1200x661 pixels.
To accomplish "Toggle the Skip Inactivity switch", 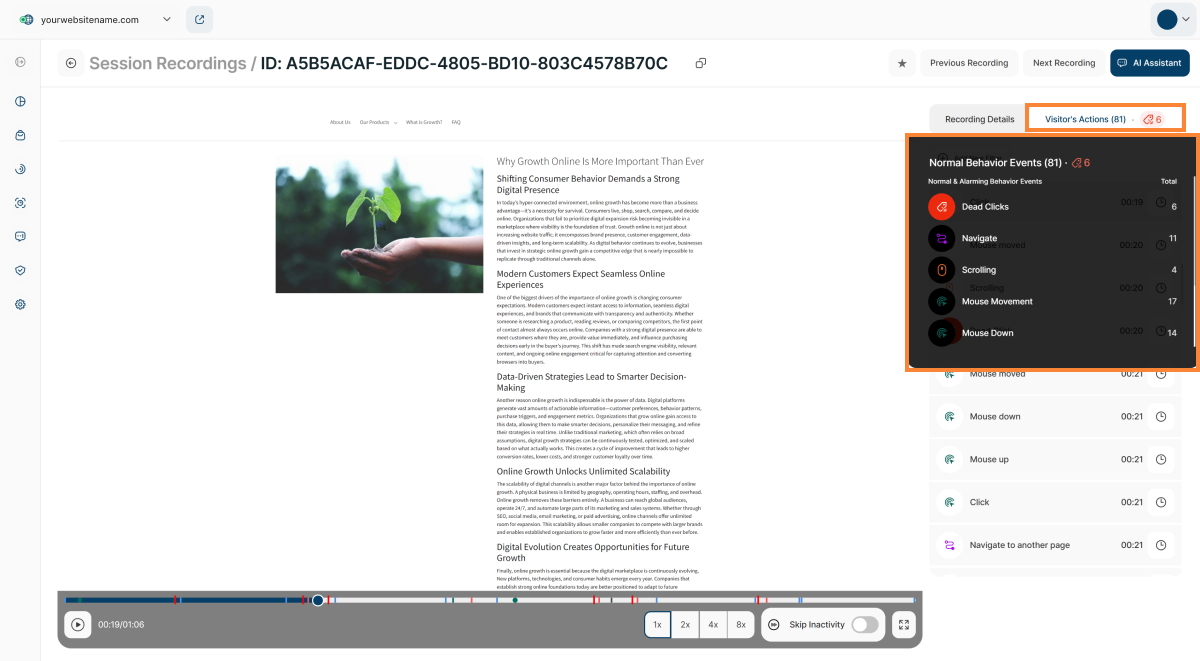I will tap(864, 624).
